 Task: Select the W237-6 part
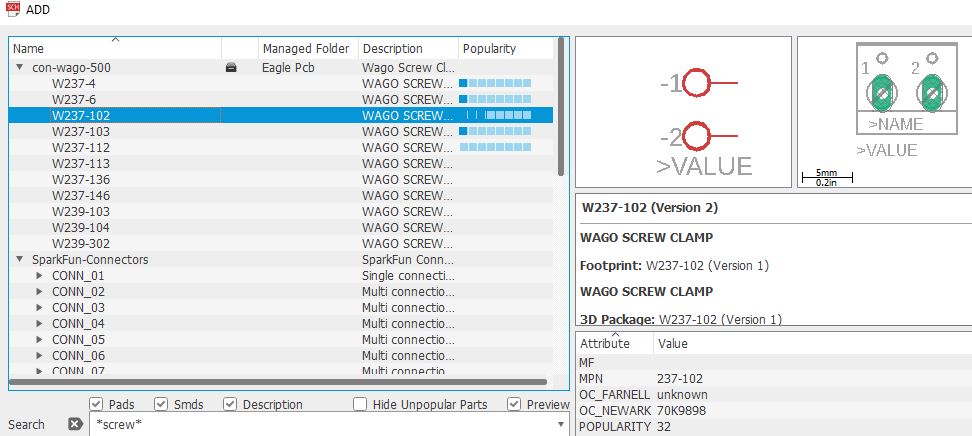[74, 99]
